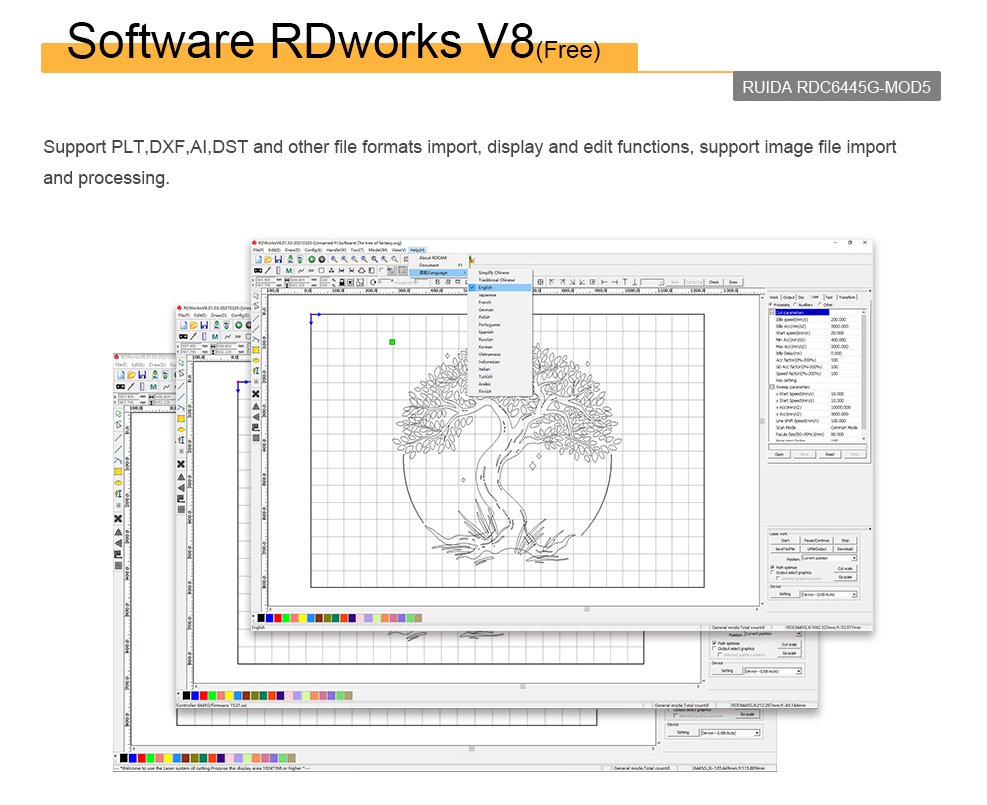Click black X tool in back window sidebar
This screenshot has height=805, width=987.
(118, 519)
